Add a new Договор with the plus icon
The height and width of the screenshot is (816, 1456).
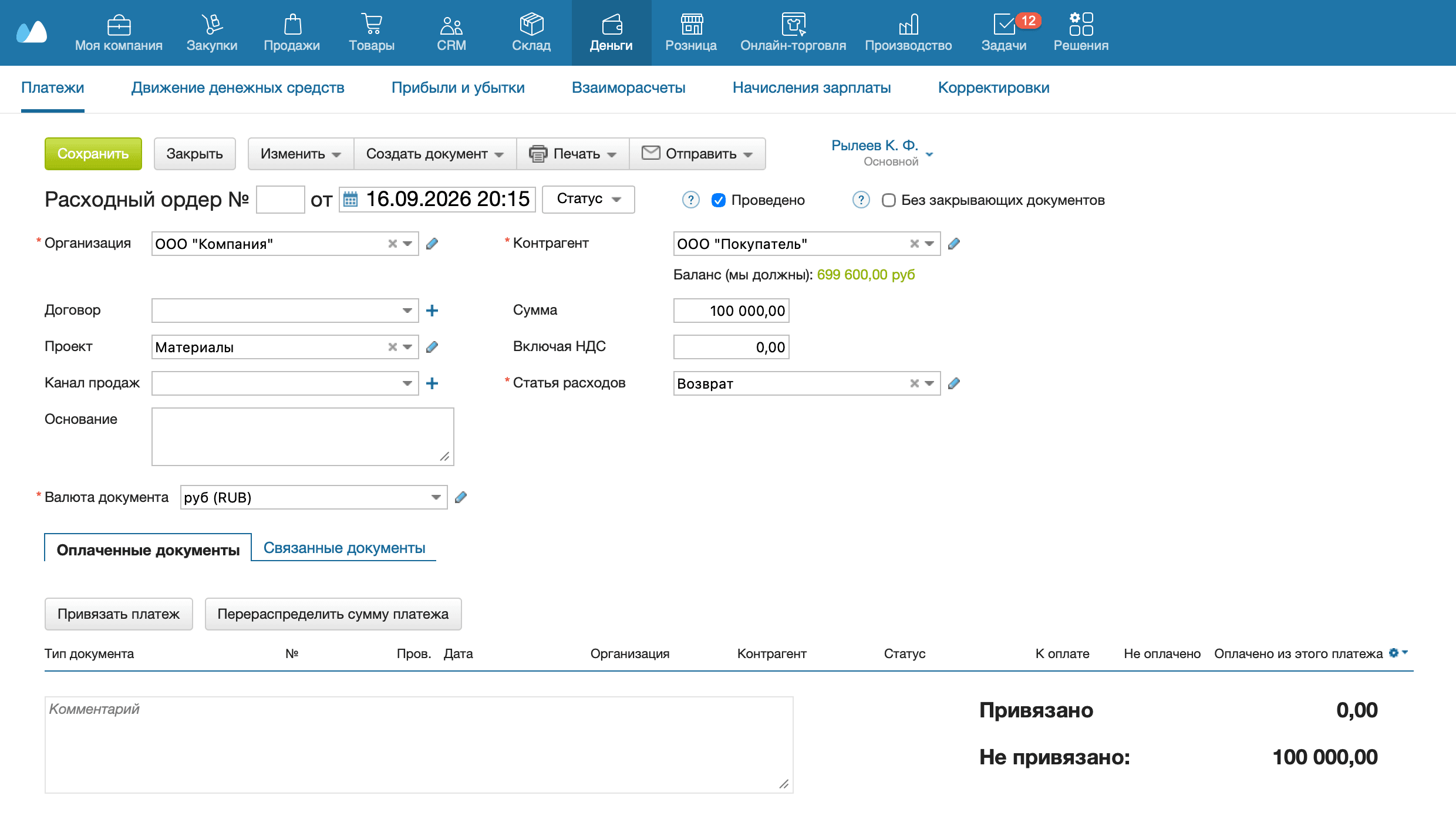pos(432,311)
